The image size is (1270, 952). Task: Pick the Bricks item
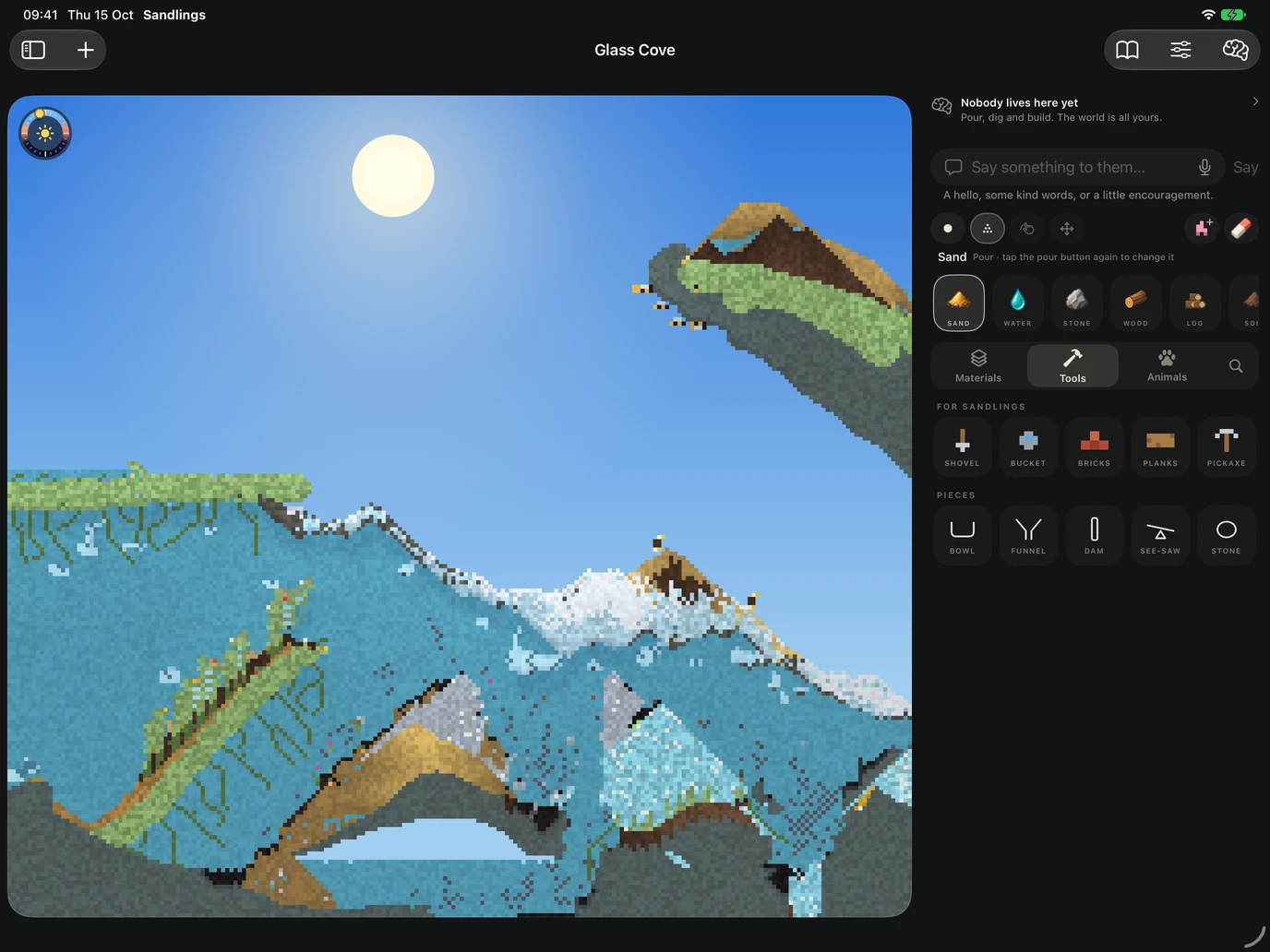coord(1095,446)
